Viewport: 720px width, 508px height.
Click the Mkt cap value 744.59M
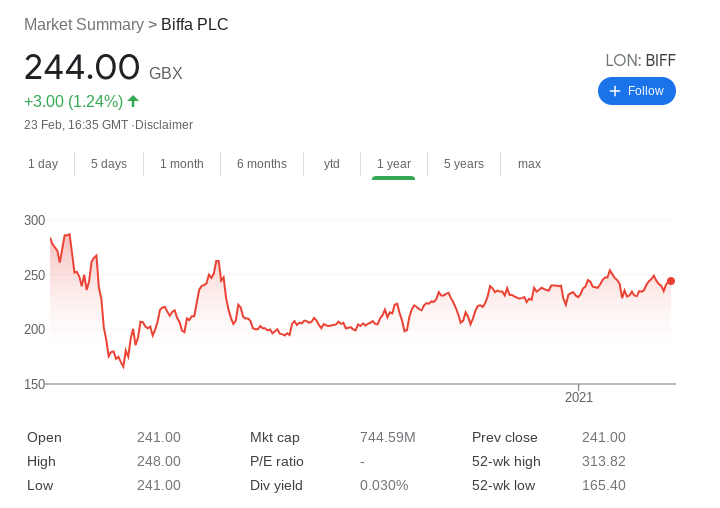(x=388, y=437)
